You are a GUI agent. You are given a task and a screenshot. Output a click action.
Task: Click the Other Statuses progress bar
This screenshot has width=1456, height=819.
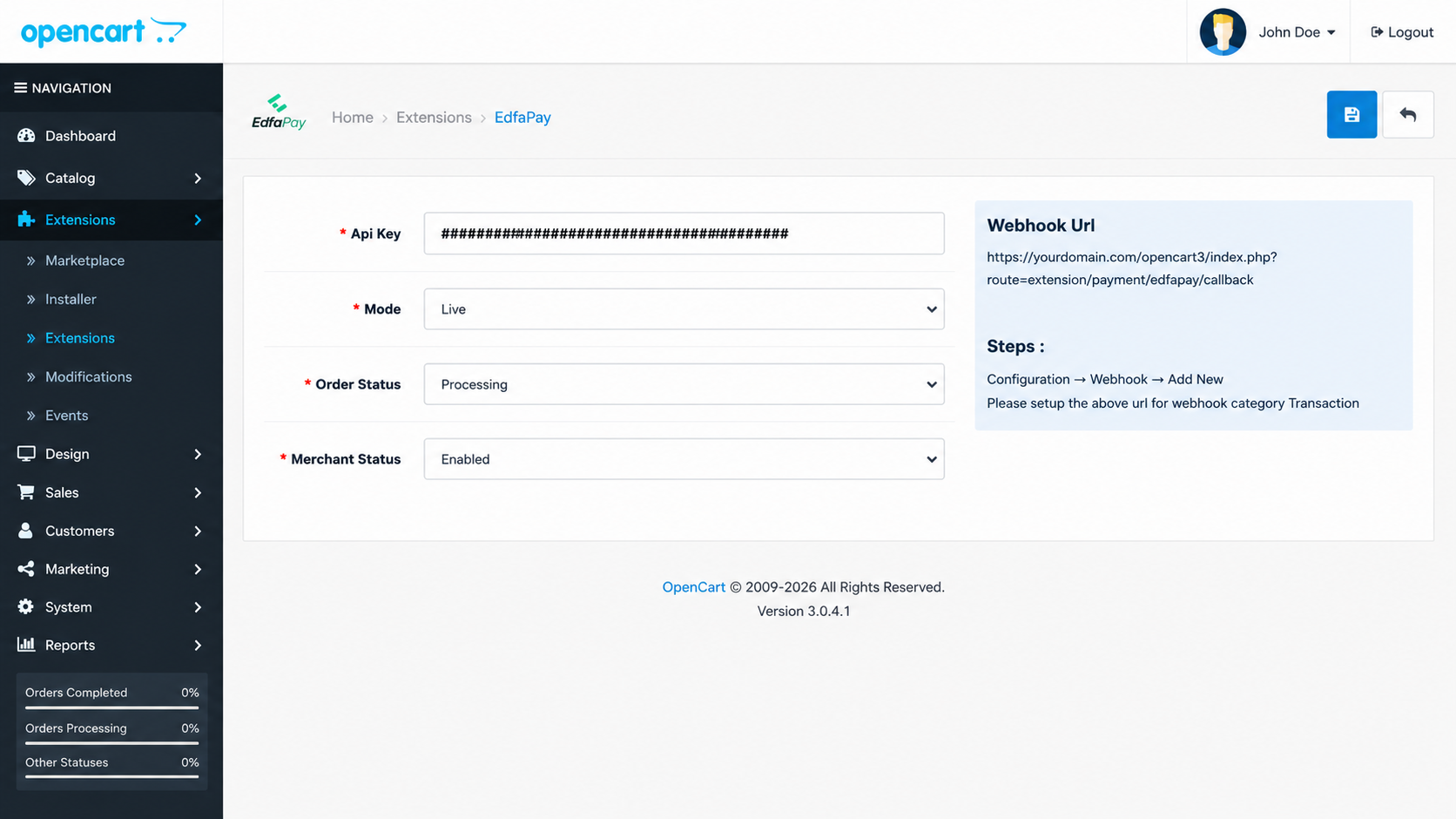coord(111,776)
